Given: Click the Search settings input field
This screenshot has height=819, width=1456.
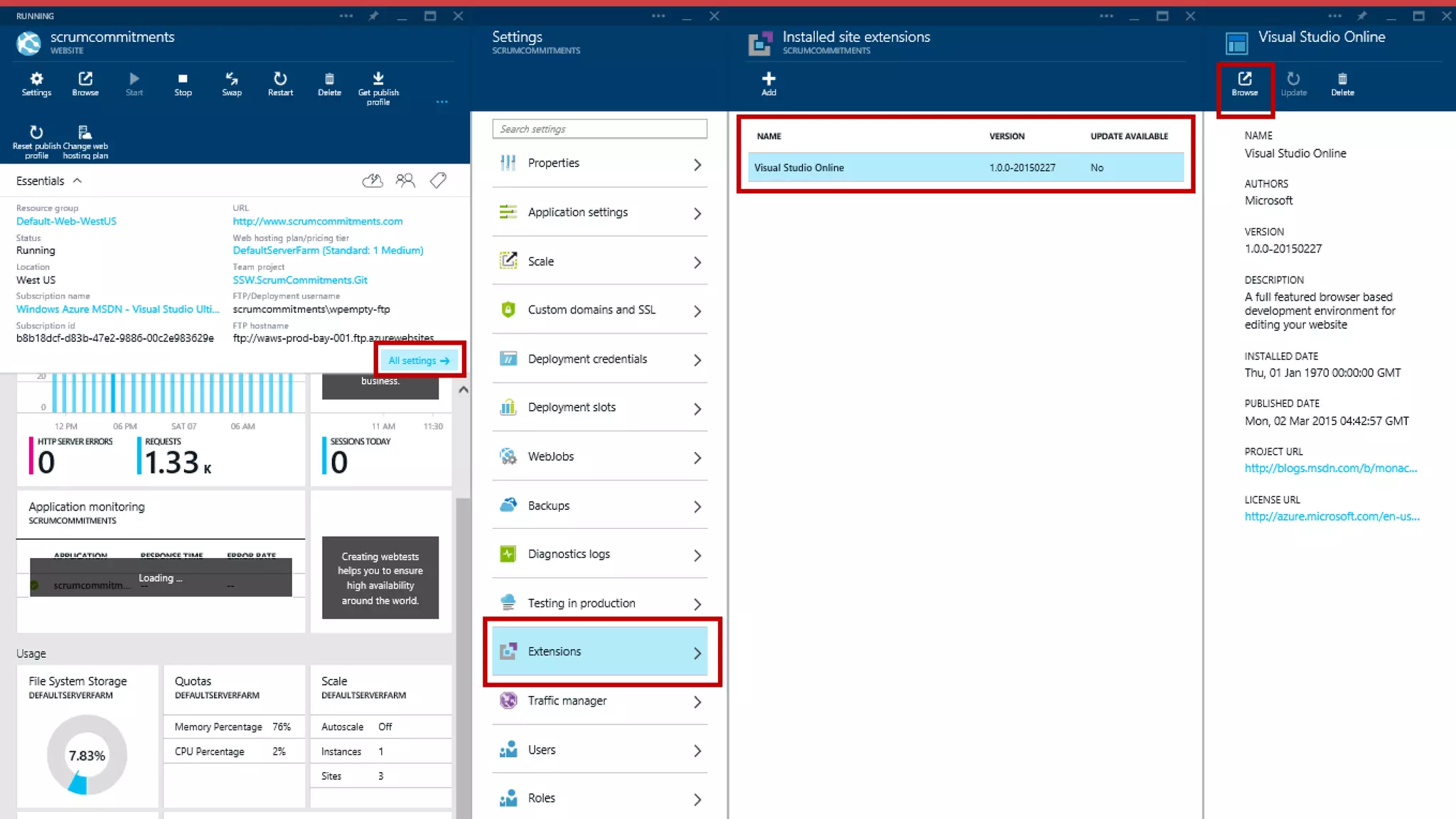Looking at the screenshot, I should click(599, 129).
